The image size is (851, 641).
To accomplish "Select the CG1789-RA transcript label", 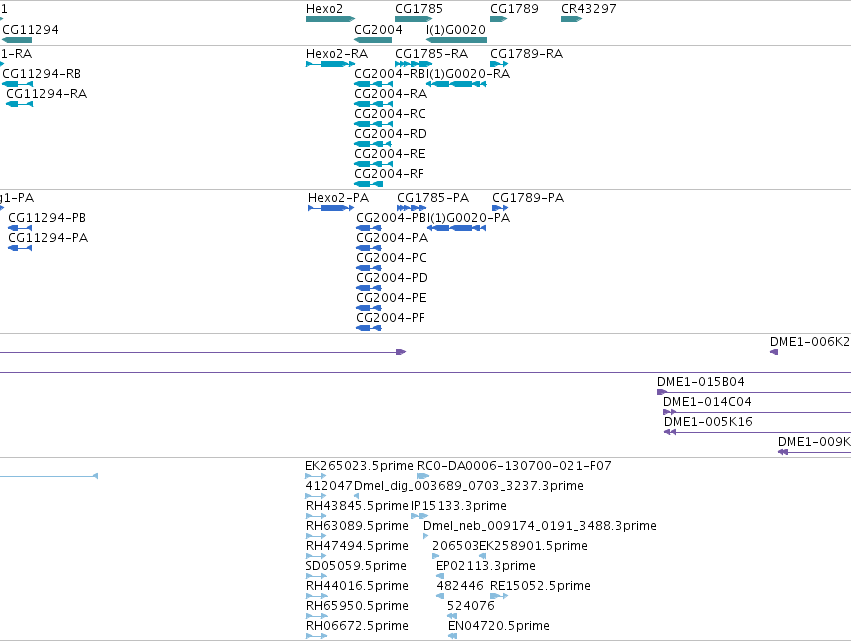I will click(x=526, y=54).
